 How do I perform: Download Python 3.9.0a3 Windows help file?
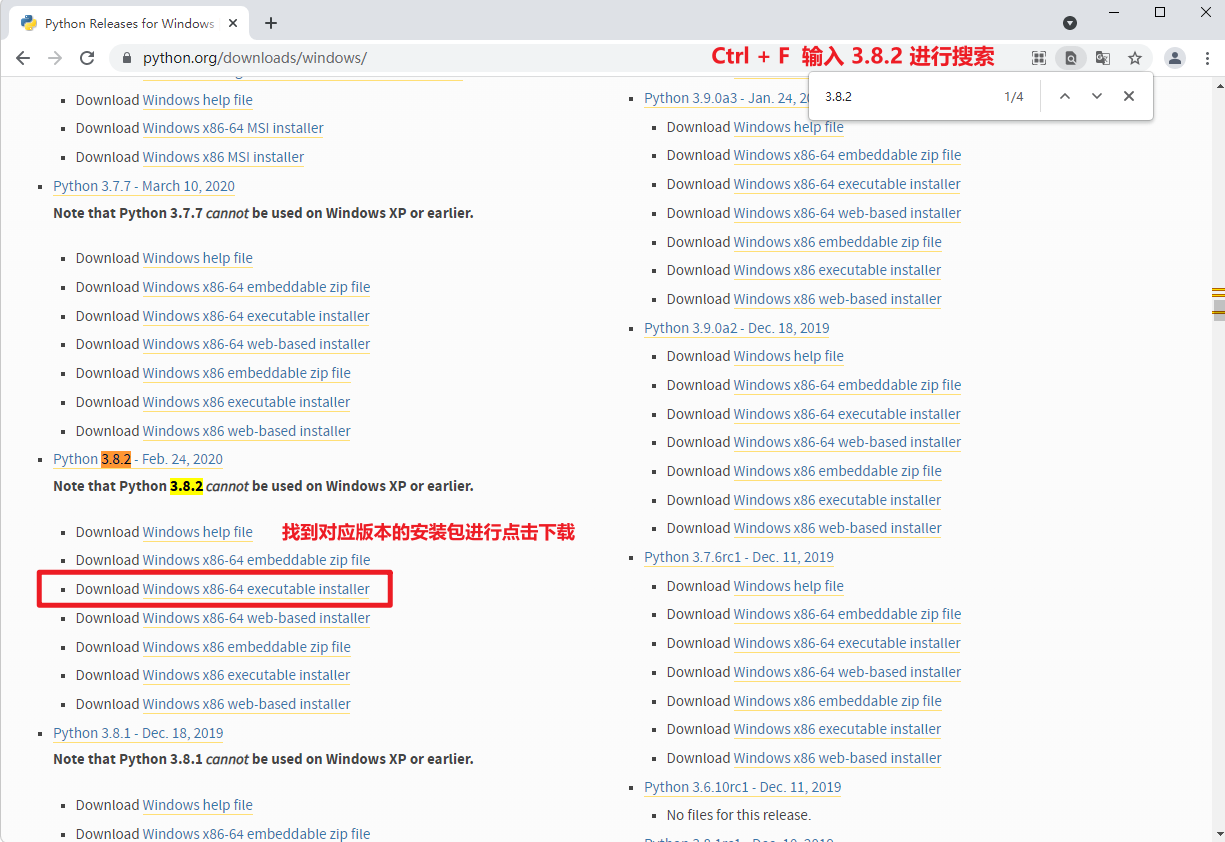click(789, 127)
